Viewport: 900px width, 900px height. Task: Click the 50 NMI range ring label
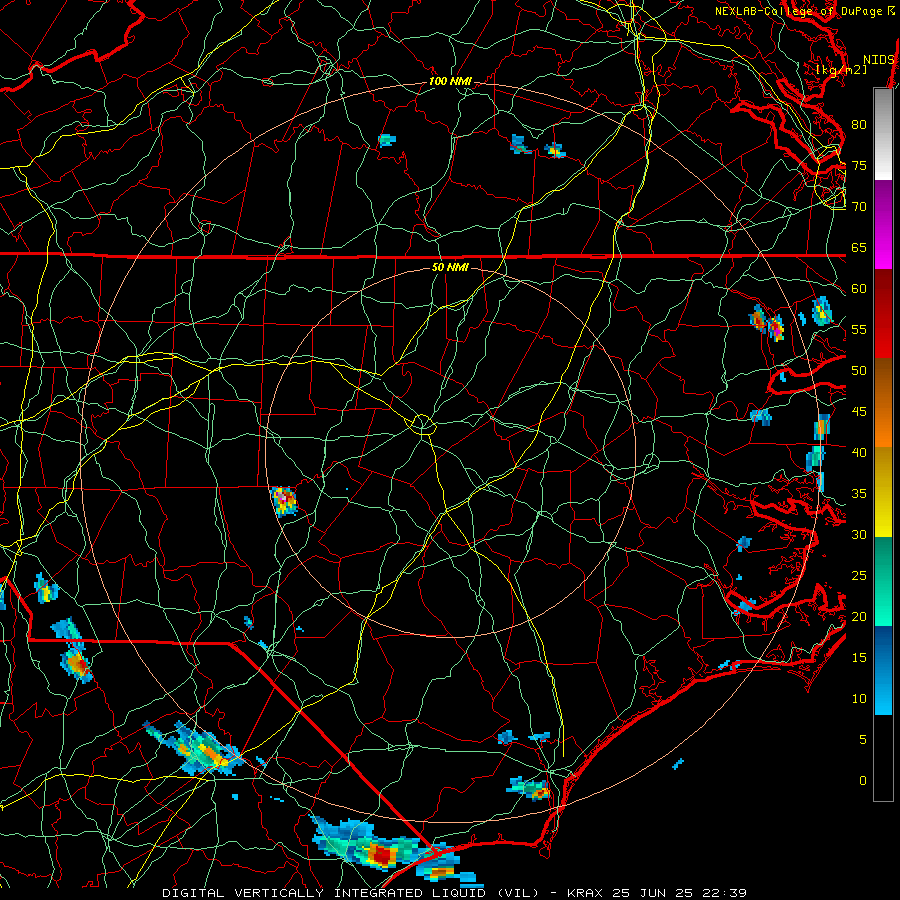[450, 267]
